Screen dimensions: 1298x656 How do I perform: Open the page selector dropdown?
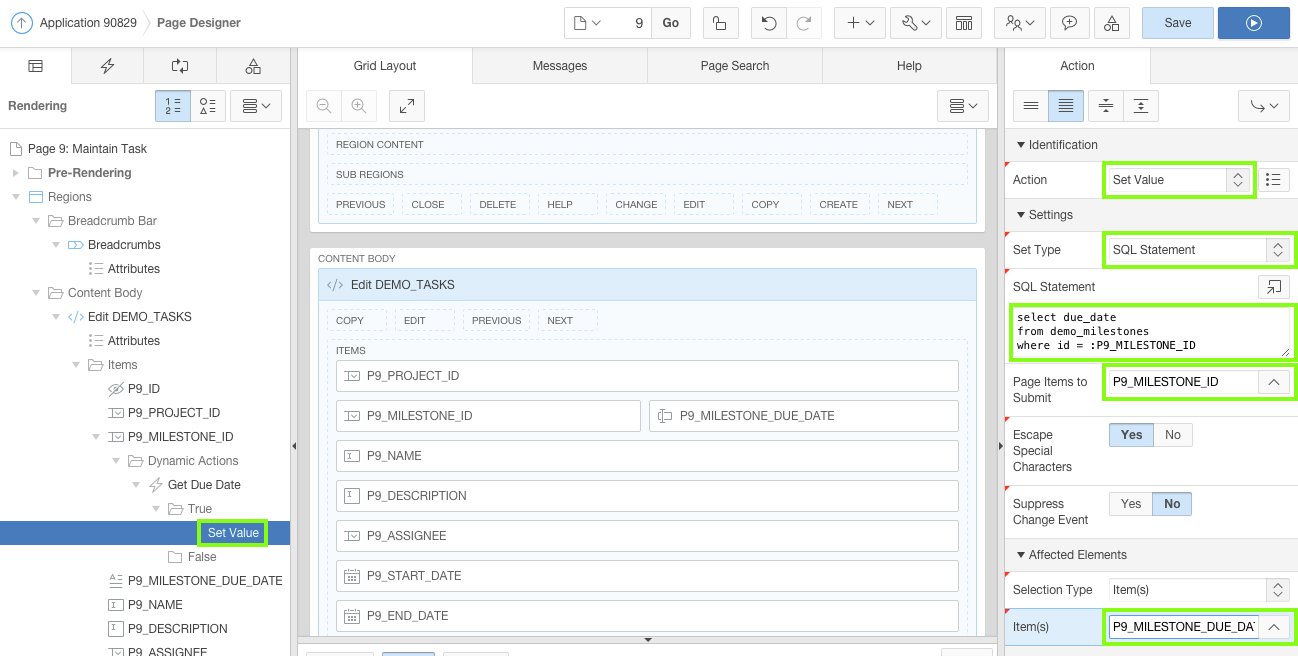click(x=587, y=23)
